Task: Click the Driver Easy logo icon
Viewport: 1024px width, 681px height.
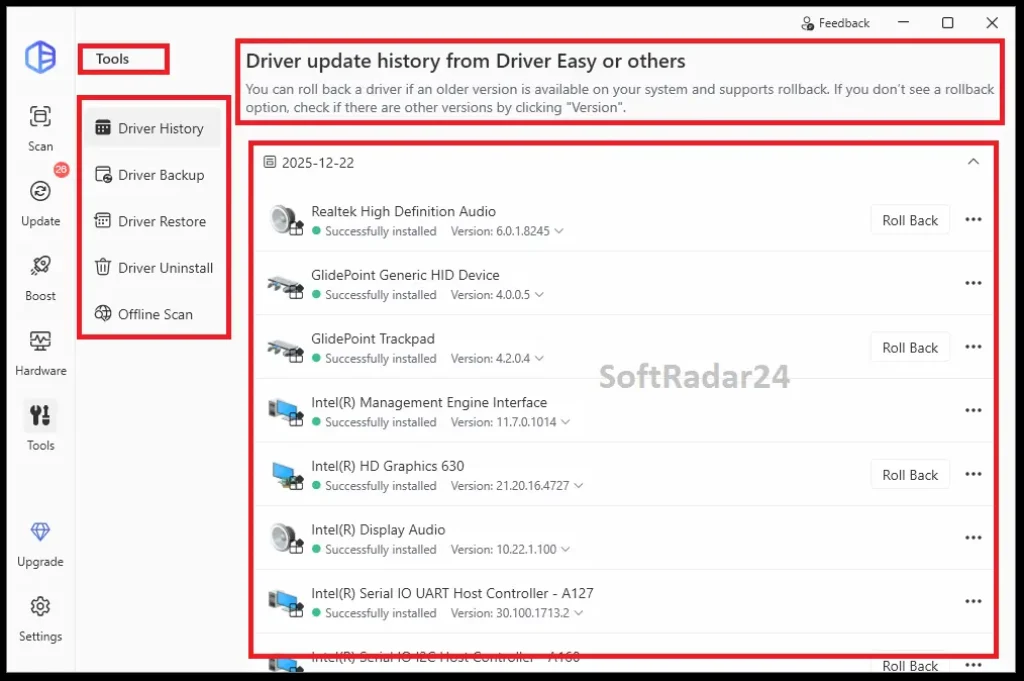Action: tap(40, 57)
